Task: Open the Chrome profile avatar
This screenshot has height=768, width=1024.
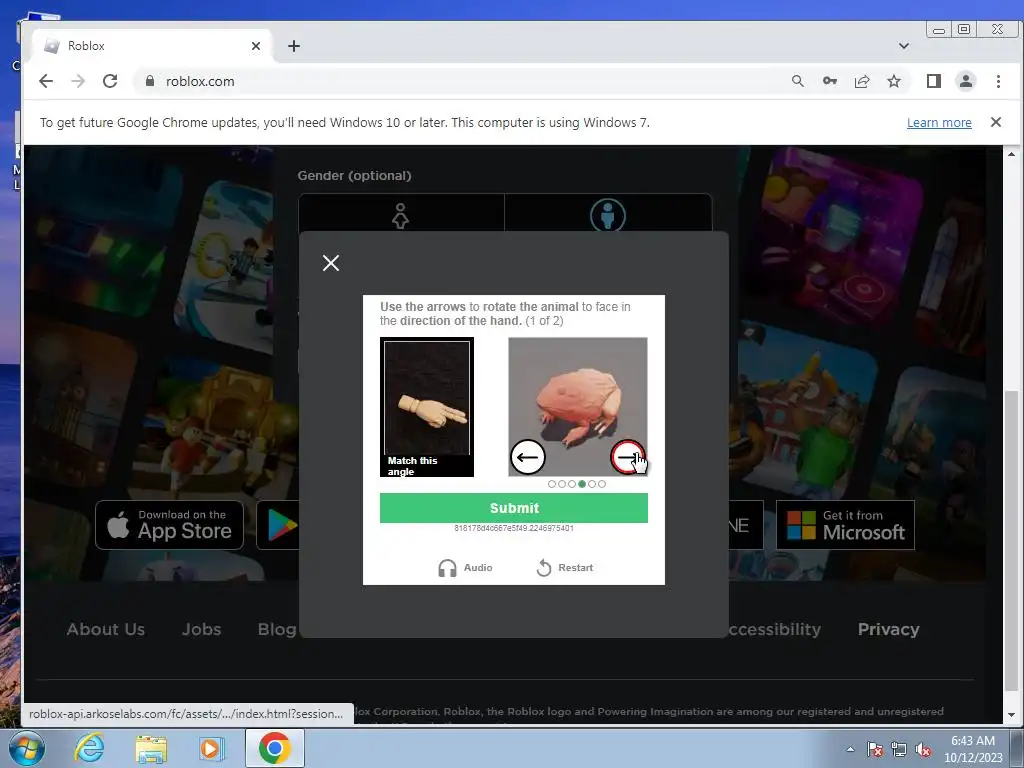Action: [966, 81]
